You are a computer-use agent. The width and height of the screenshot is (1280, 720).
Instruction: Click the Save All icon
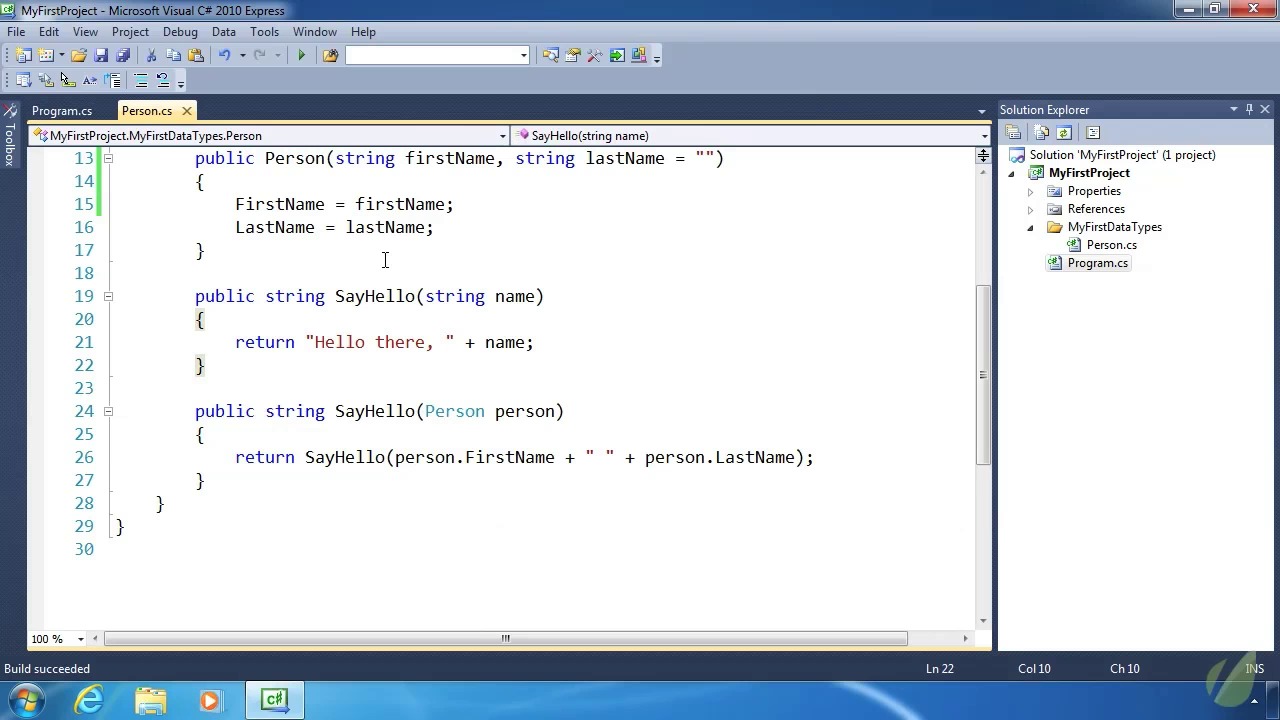[x=123, y=56]
